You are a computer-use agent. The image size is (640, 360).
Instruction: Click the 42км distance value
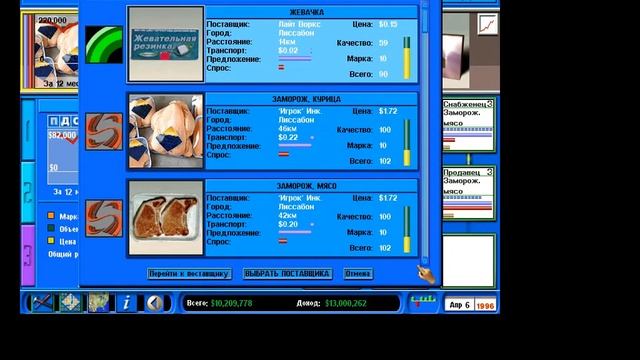[x=287, y=216]
